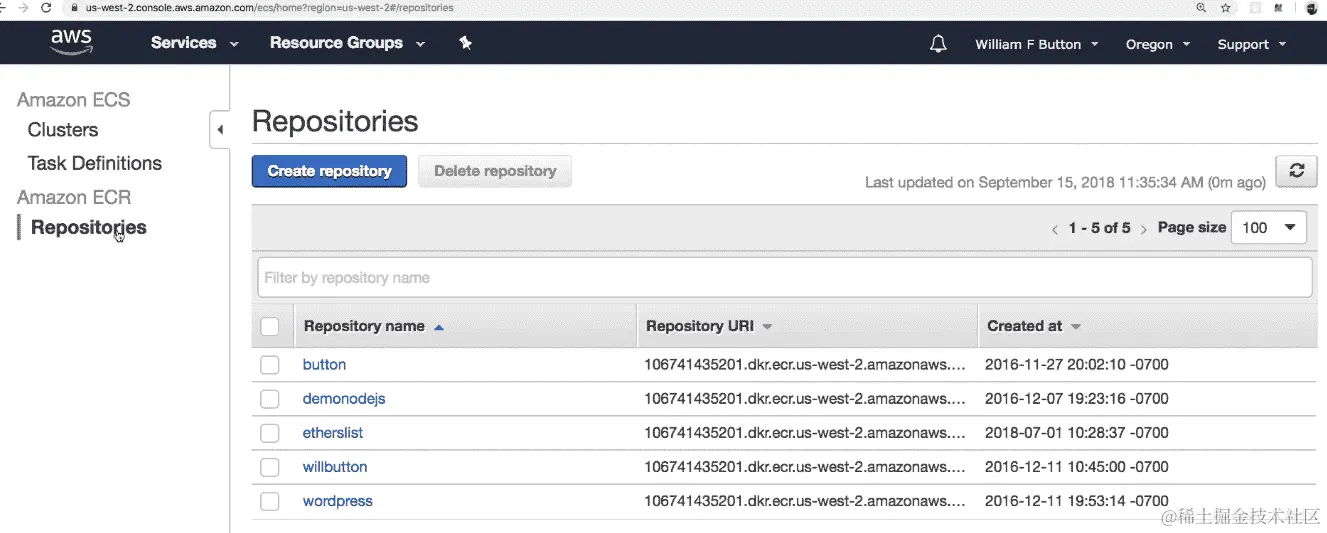The width and height of the screenshot is (1327, 533).
Task: Open the Page size 100 dropdown
Action: [x=1269, y=227]
